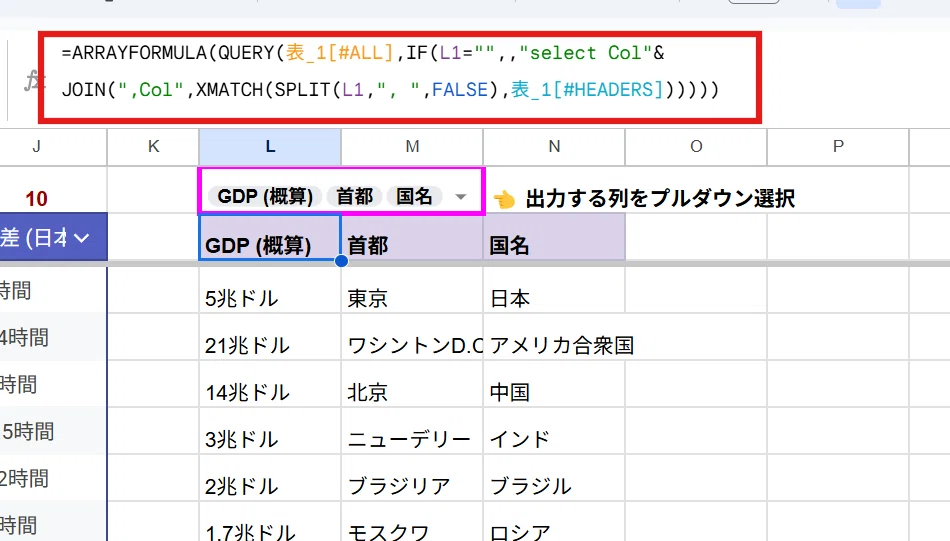The width and height of the screenshot is (950, 541).
Task: Click the cell containing インド
Action: coord(554,431)
